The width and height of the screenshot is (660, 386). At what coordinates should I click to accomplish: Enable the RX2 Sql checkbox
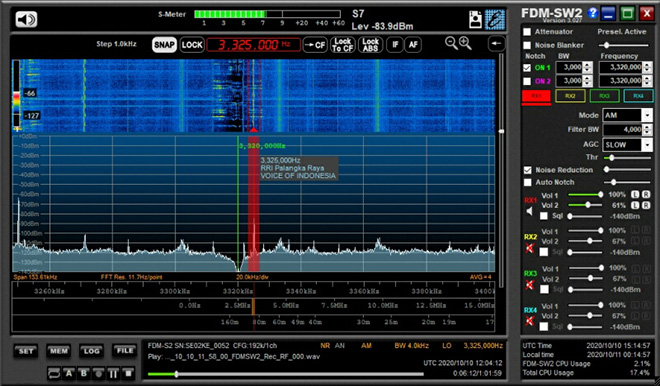click(544, 252)
